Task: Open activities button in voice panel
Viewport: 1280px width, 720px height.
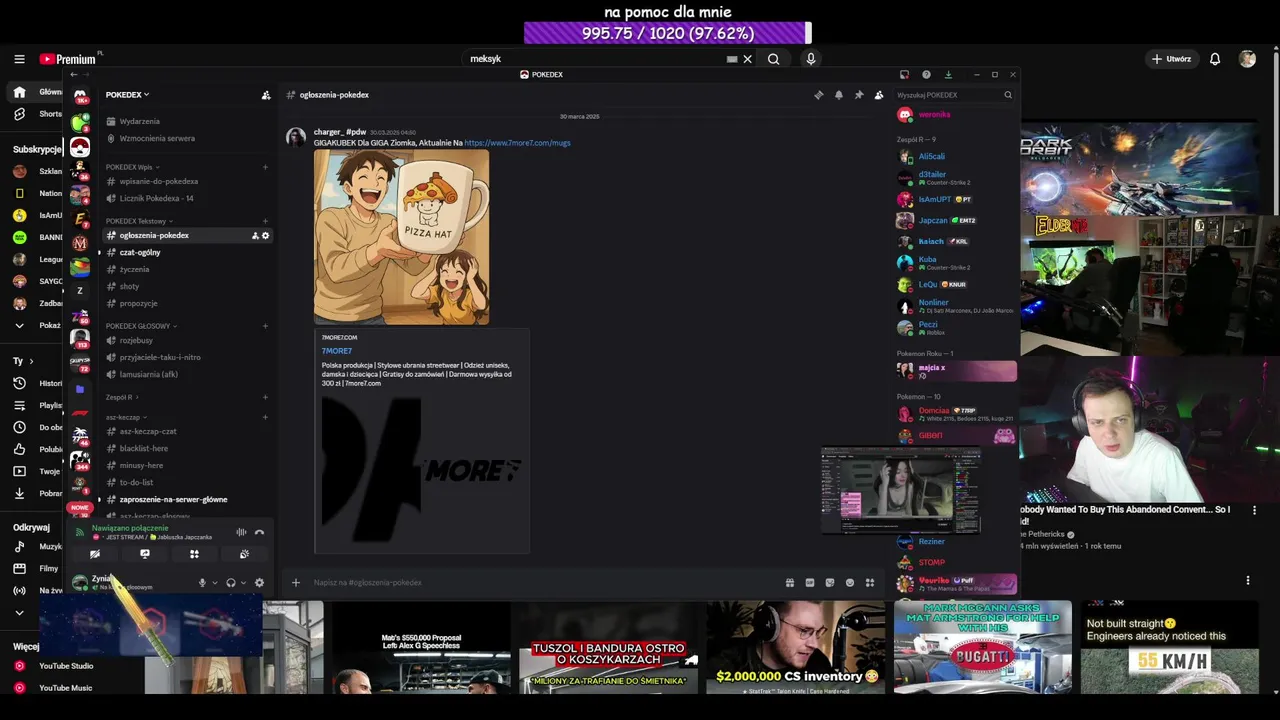Action: [194, 554]
